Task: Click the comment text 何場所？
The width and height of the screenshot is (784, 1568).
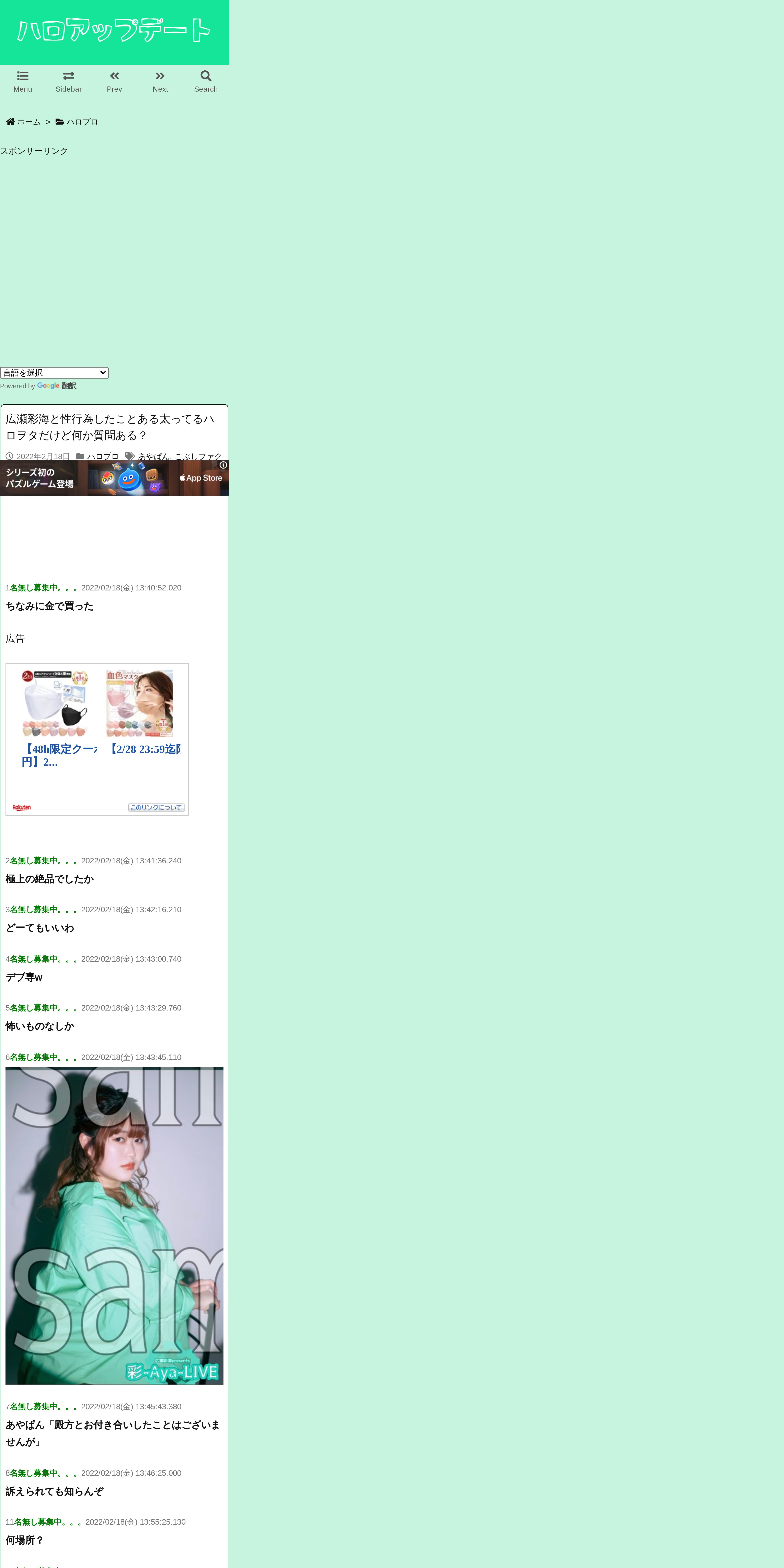Action: pyautogui.click(x=25, y=1540)
